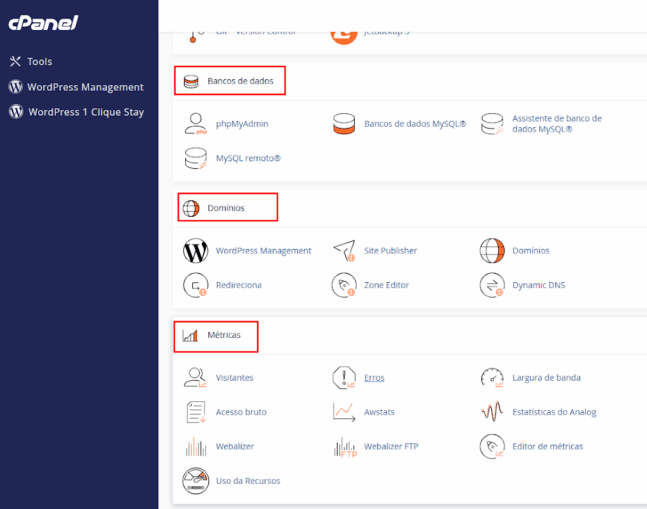Collapse the Domínios section header
The height and width of the screenshot is (509, 647).
pyautogui.click(x=226, y=208)
